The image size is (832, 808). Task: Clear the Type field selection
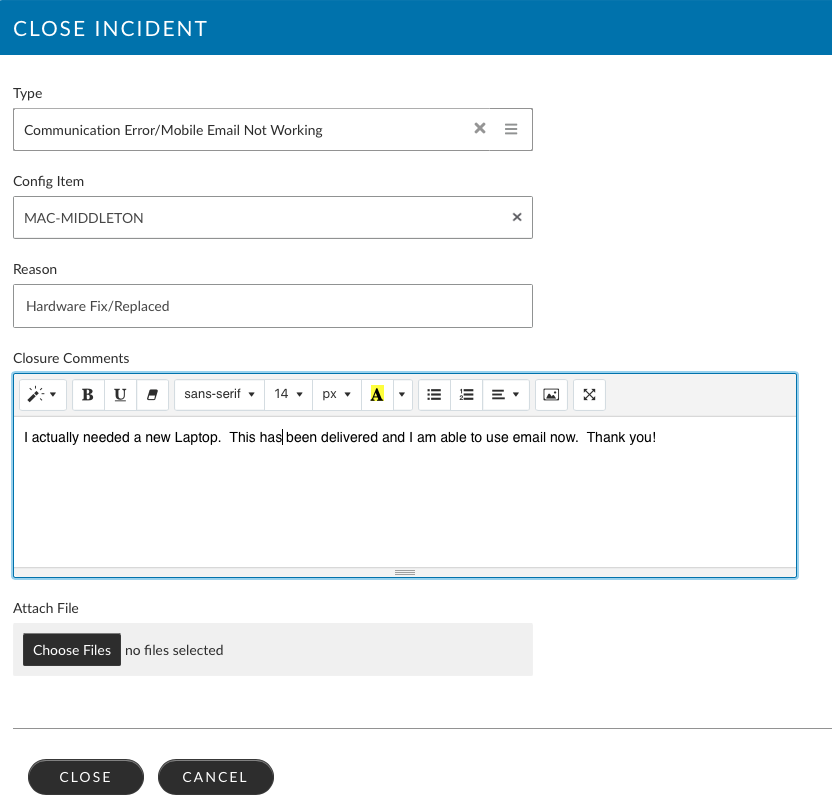coord(480,129)
